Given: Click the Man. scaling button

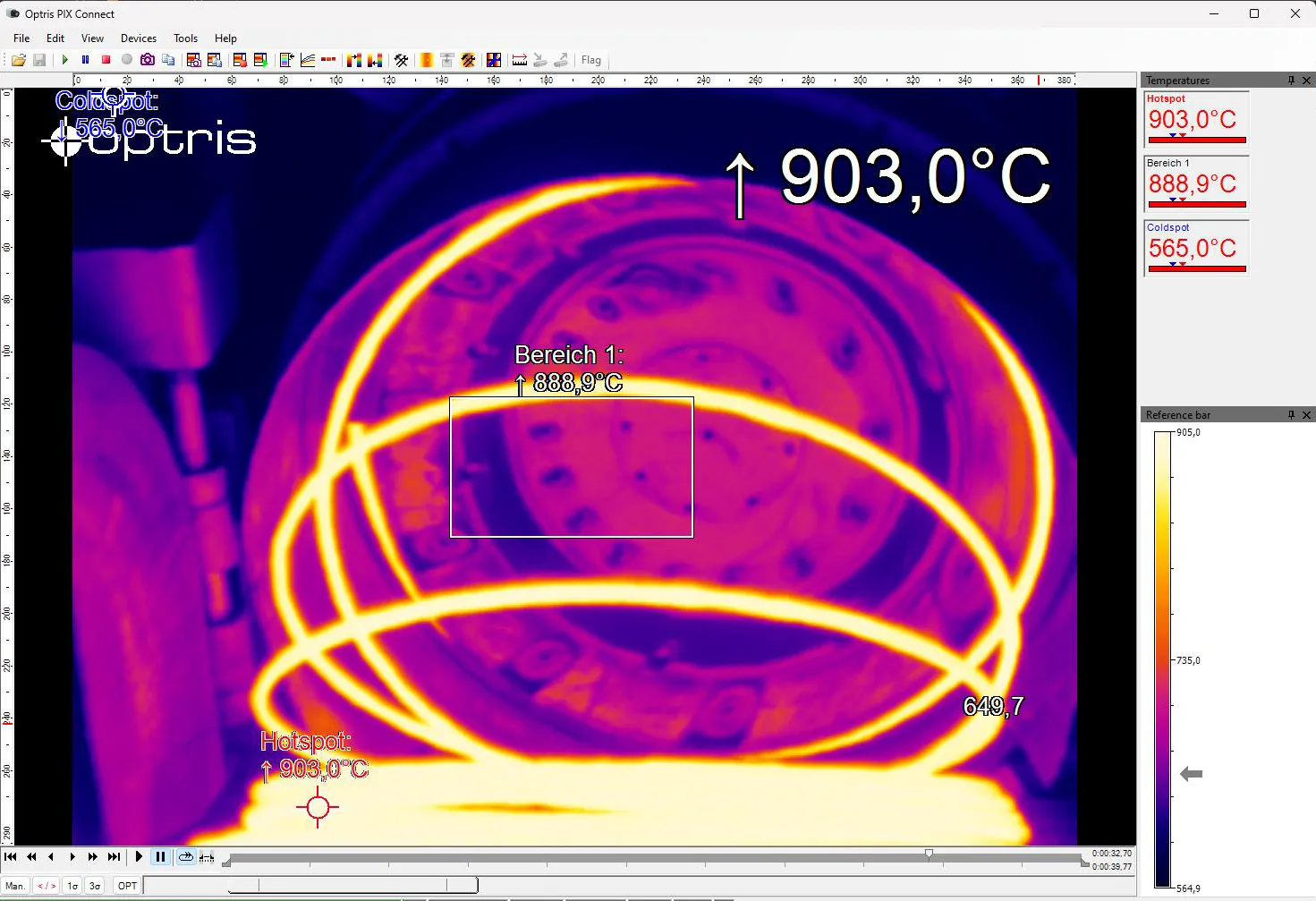Looking at the screenshot, I should tap(15, 886).
